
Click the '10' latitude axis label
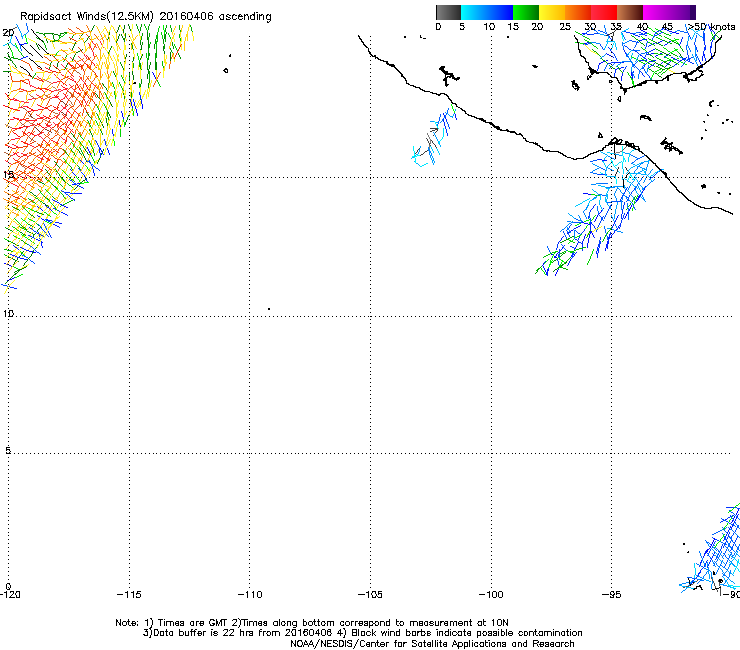point(8,313)
